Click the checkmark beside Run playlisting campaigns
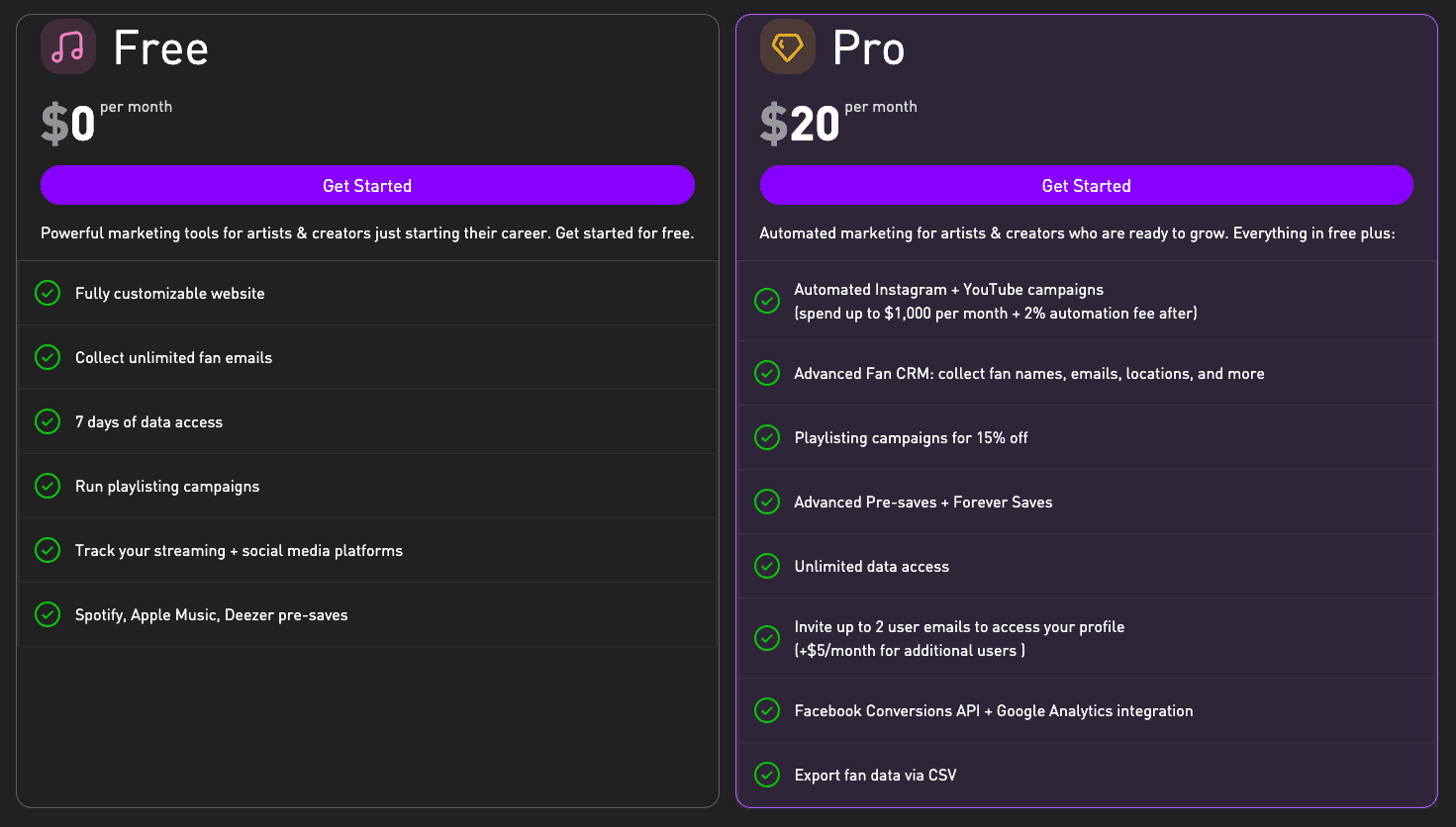The height and width of the screenshot is (827, 1456). (48, 486)
